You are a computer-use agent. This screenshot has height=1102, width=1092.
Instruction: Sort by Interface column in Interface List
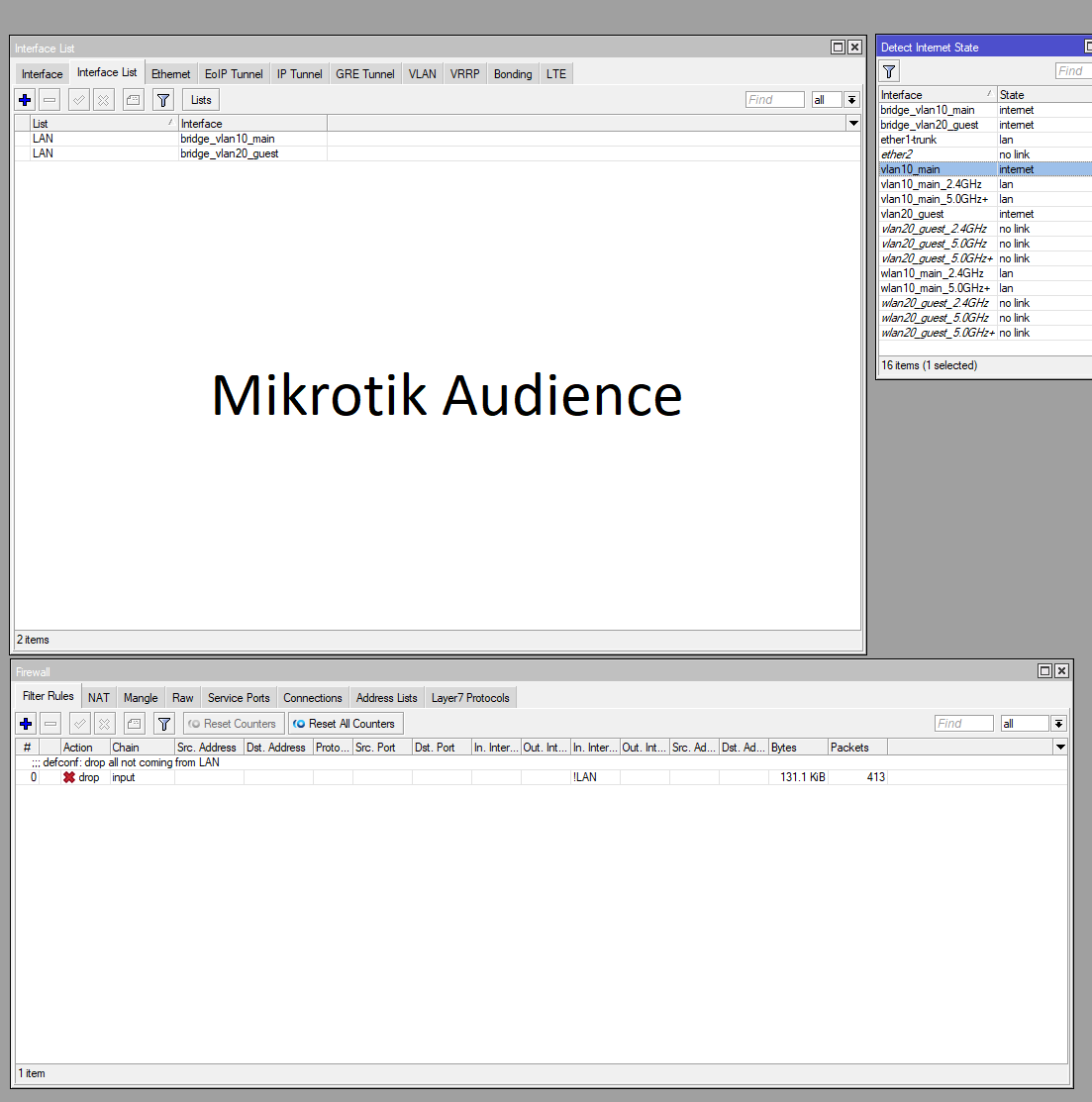pos(252,124)
